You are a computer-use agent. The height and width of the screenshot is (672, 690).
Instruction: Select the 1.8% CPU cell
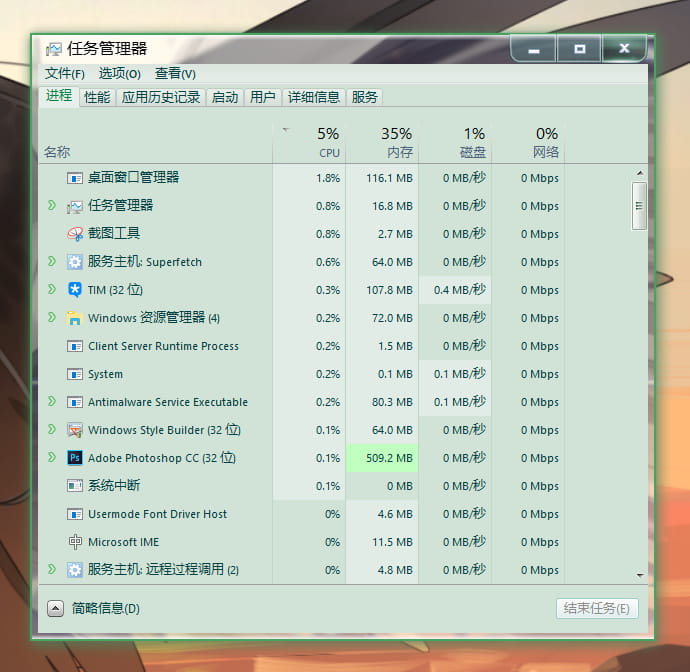click(x=309, y=178)
